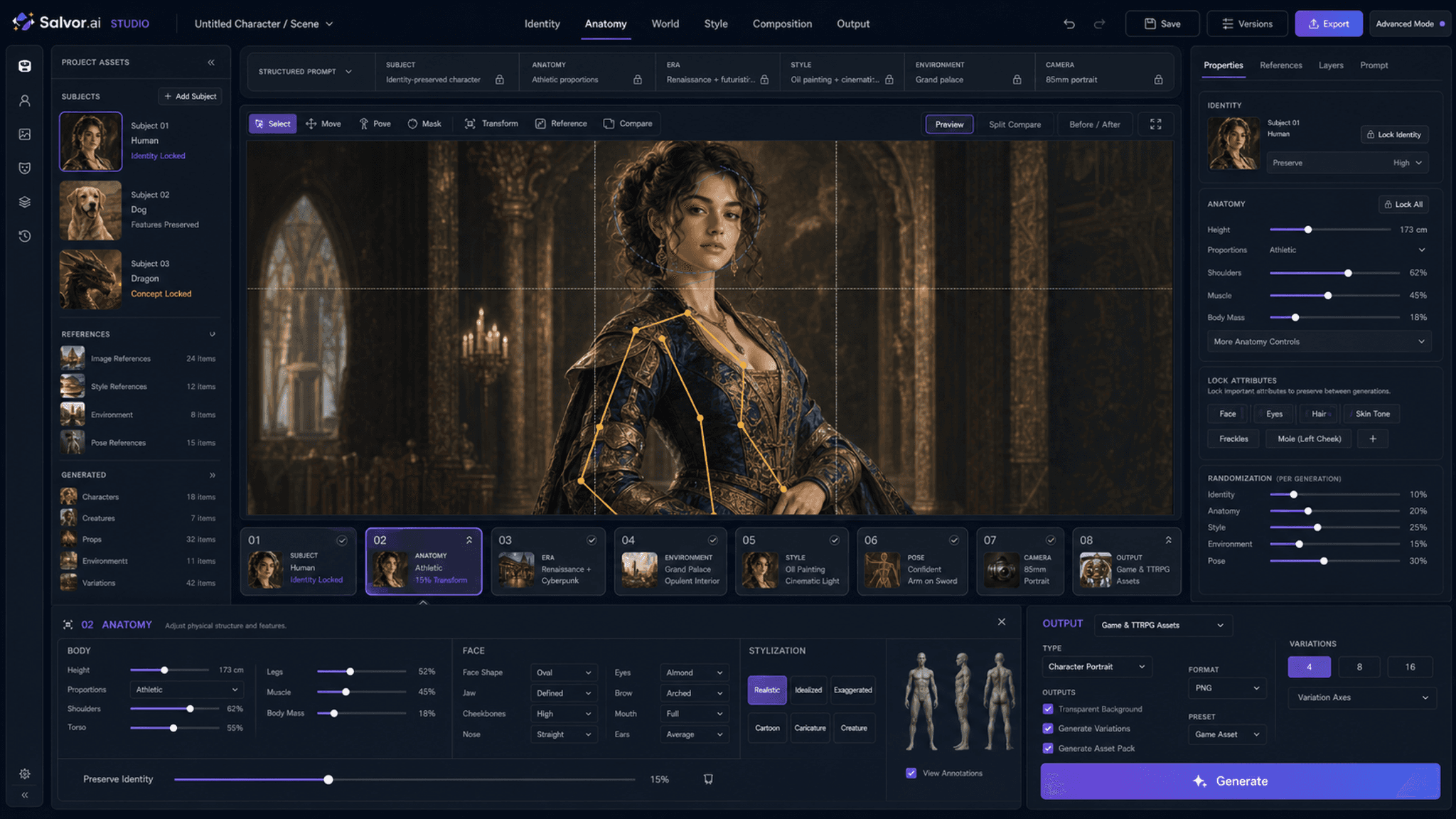The image size is (1456, 819).
Task: Click the Export button
Action: [1329, 23]
